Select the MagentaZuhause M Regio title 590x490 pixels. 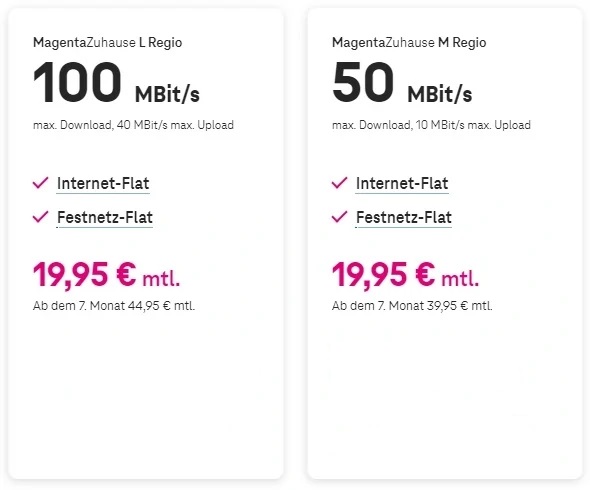click(x=409, y=43)
